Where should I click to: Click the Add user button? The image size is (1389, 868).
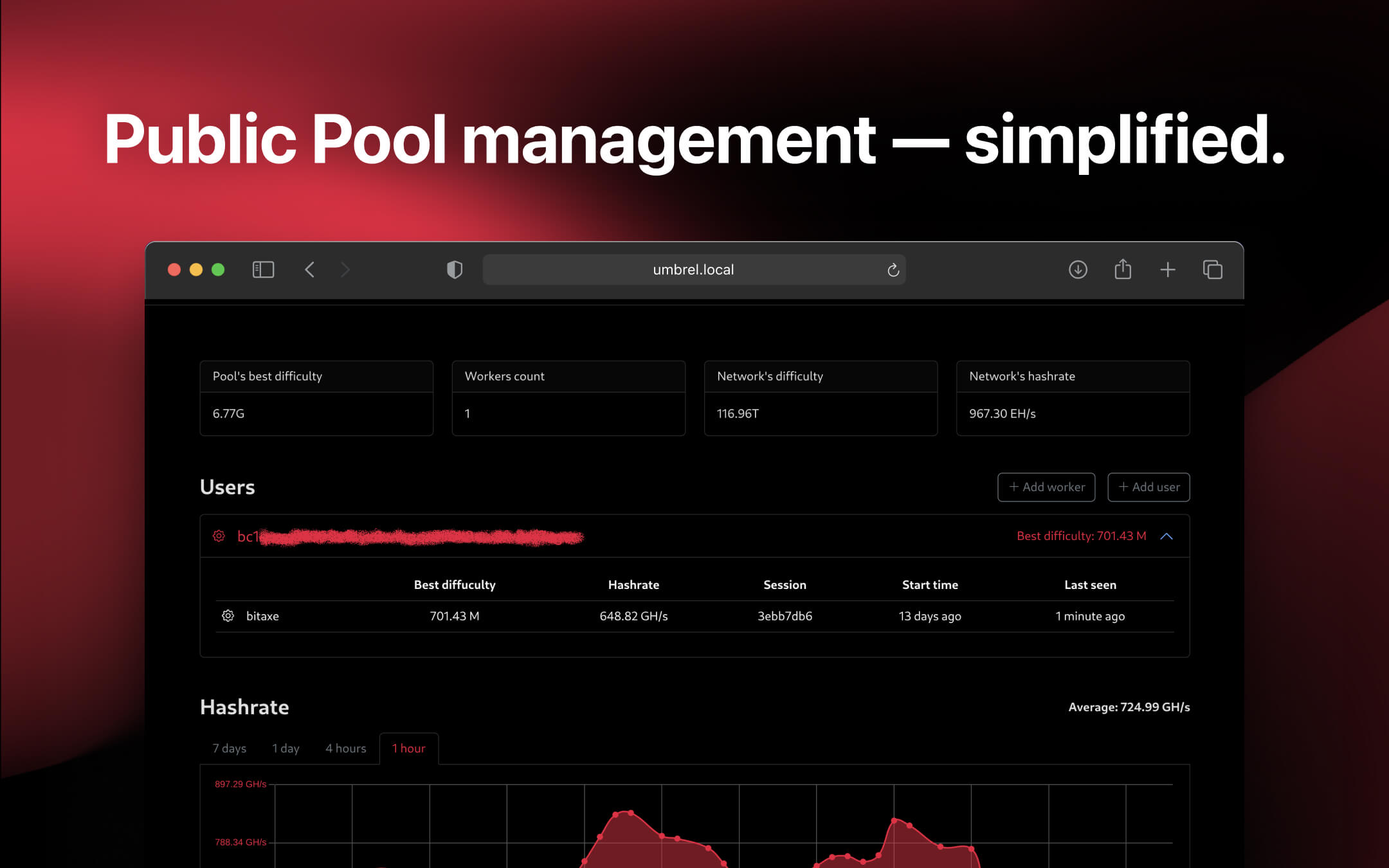click(1148, 487)
